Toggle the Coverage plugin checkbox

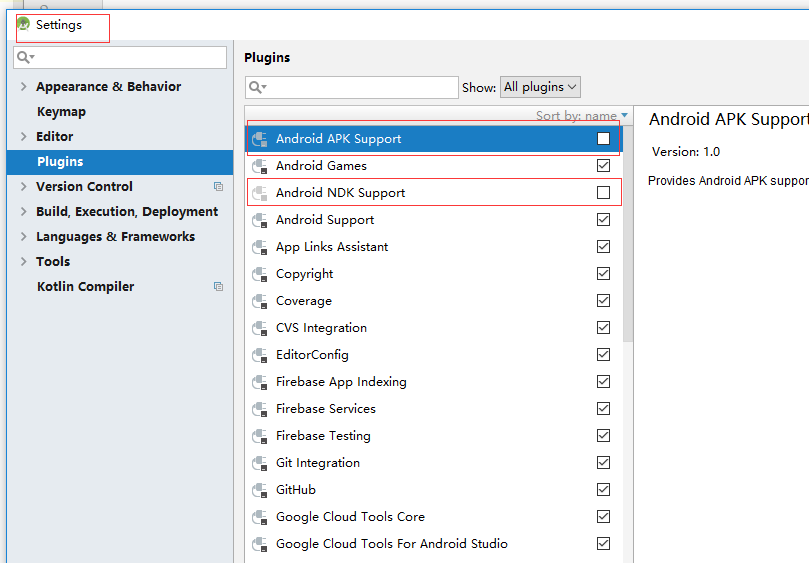tap(603, 300)
